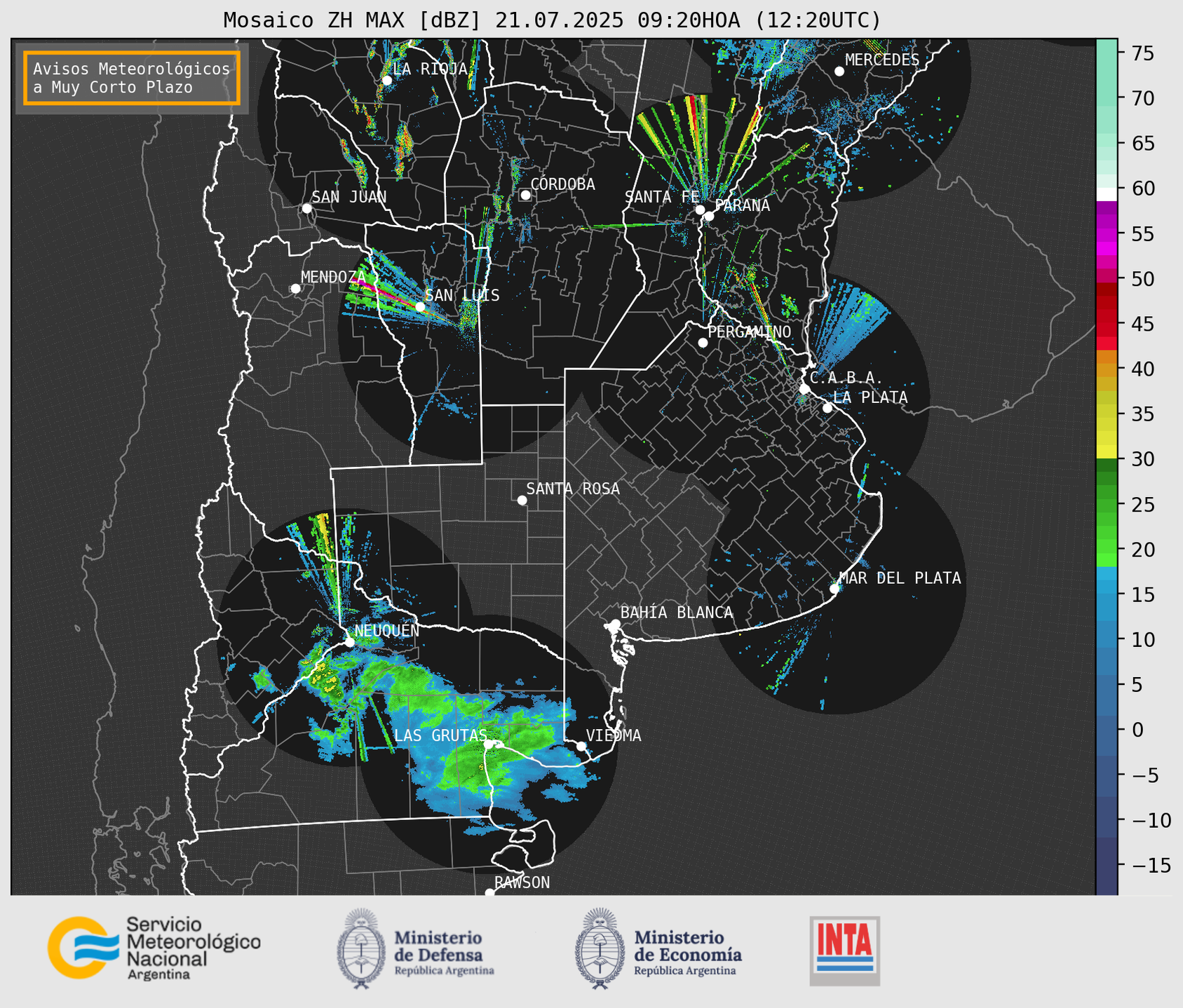Click the La Plata city marker

point(827,408)
